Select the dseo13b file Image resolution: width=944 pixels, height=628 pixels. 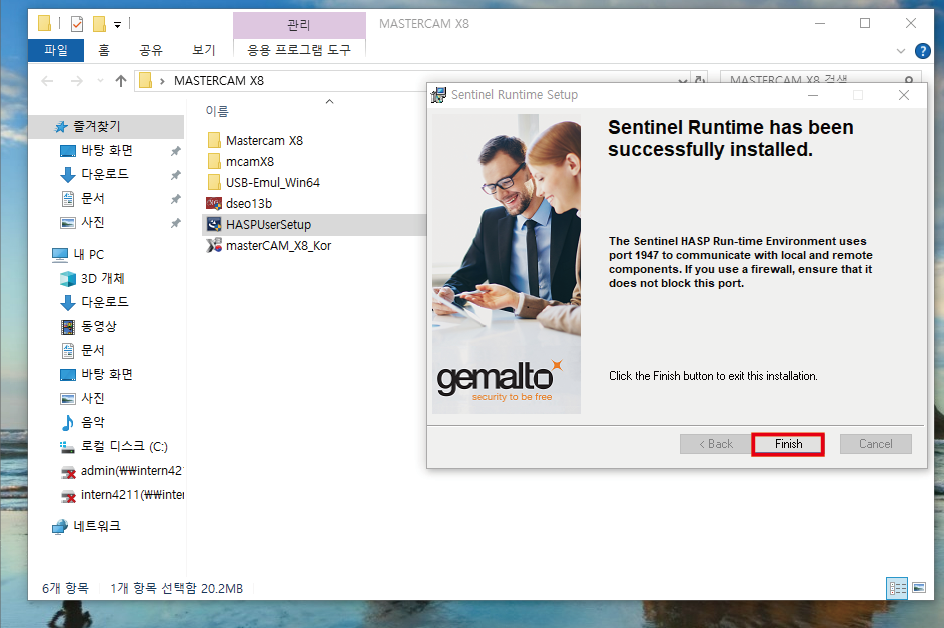(248, 204)
